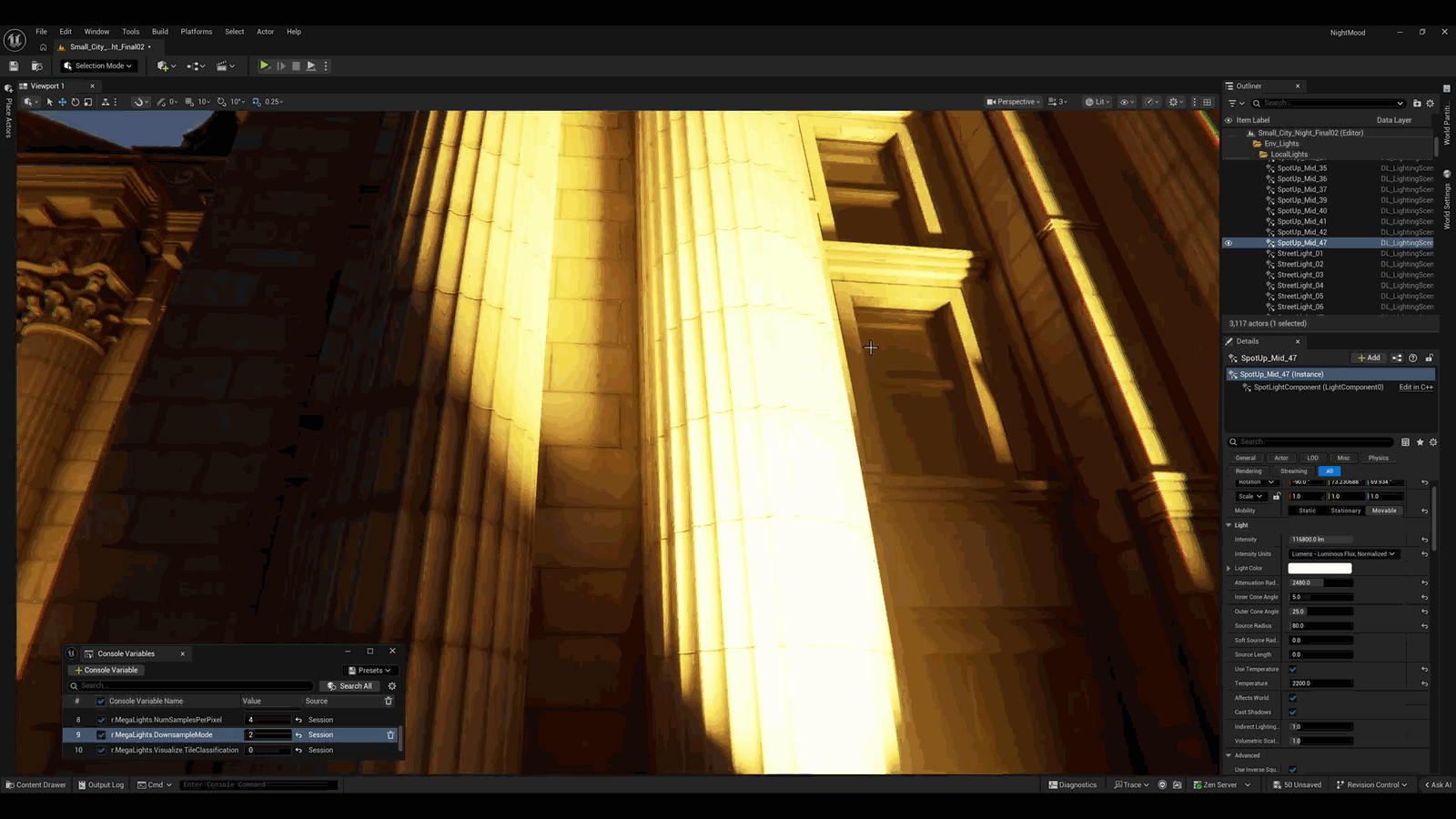Select the Rendering filter in Details

tap(1249, 471)
